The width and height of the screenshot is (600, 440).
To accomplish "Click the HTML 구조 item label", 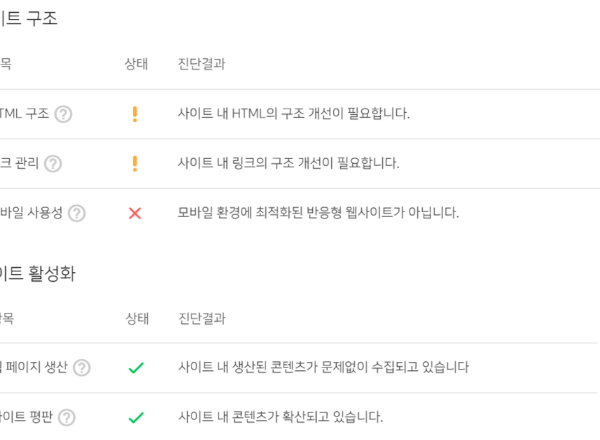I will pyautogui.click(x=24, y=114).
